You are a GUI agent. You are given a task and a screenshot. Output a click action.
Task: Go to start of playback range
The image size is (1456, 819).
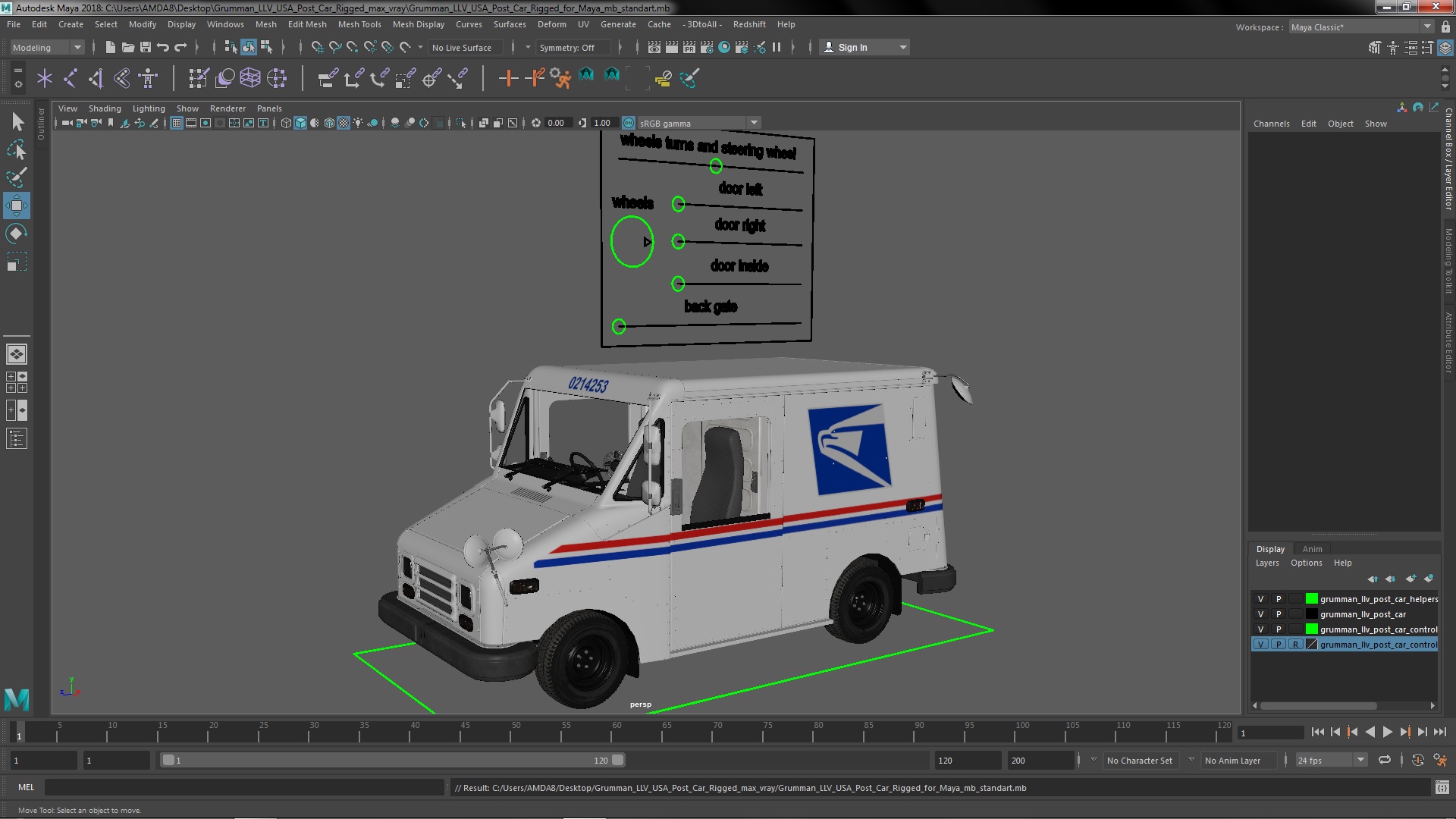click(x=1317, y=732)
